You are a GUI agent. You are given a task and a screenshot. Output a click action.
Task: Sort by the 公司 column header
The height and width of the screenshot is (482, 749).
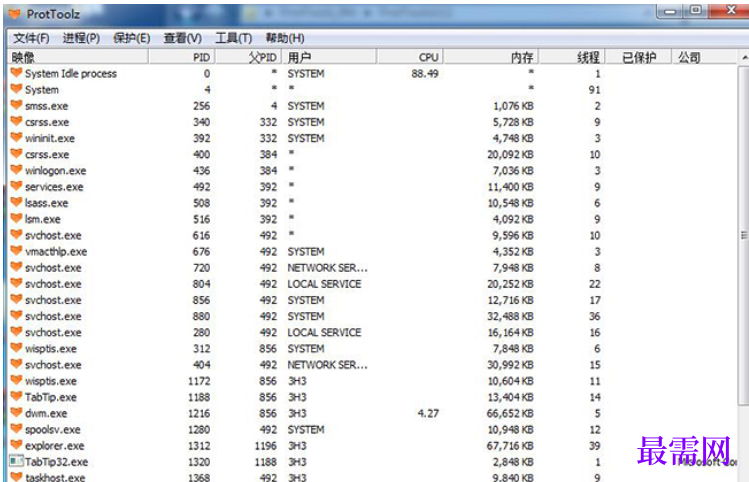coord(705,57)
